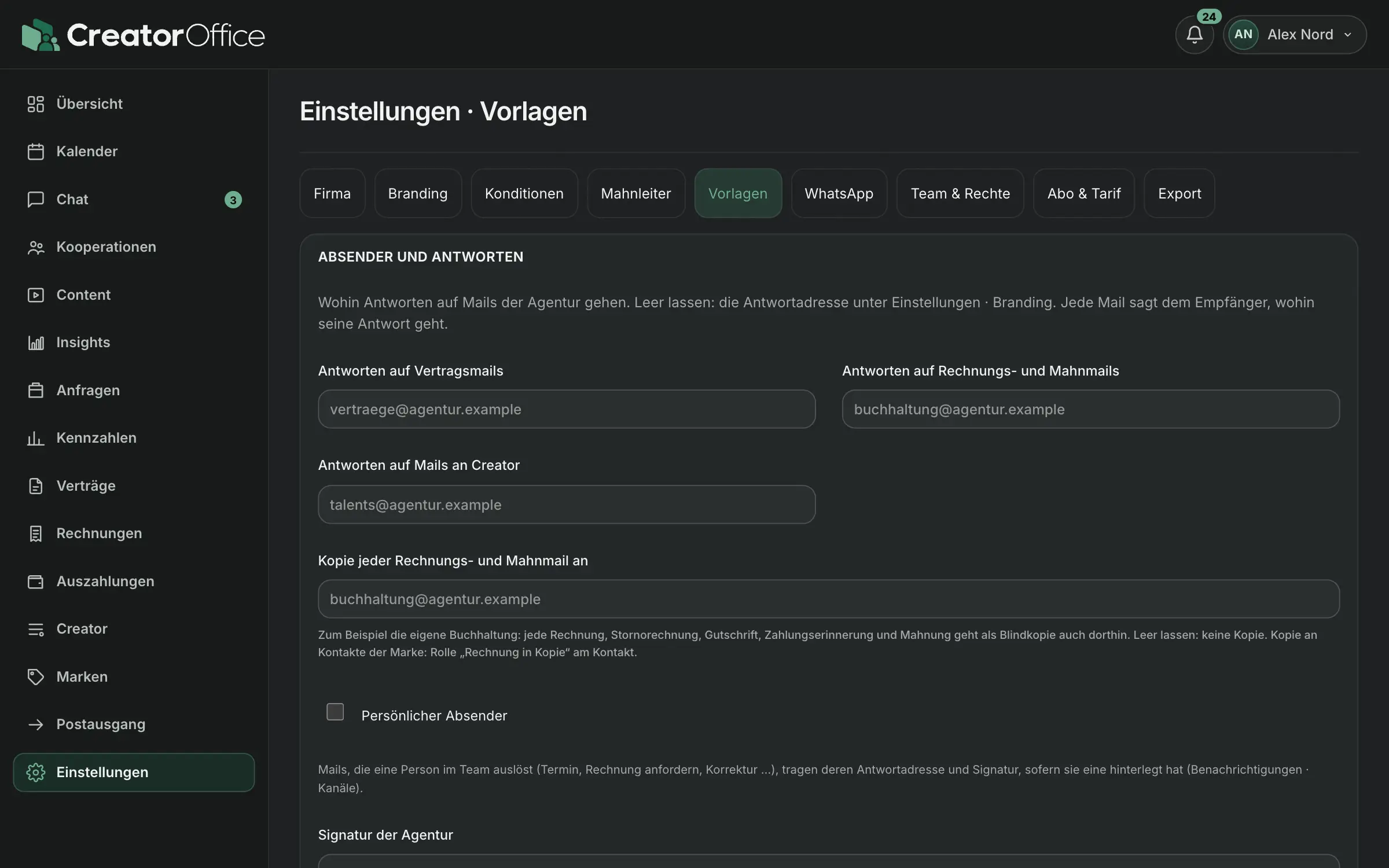Image resolution: width=1389 pixels, height=868 pixels.
Task: Focus the Antworten auf Mails an Creator field
Action: 567,505
